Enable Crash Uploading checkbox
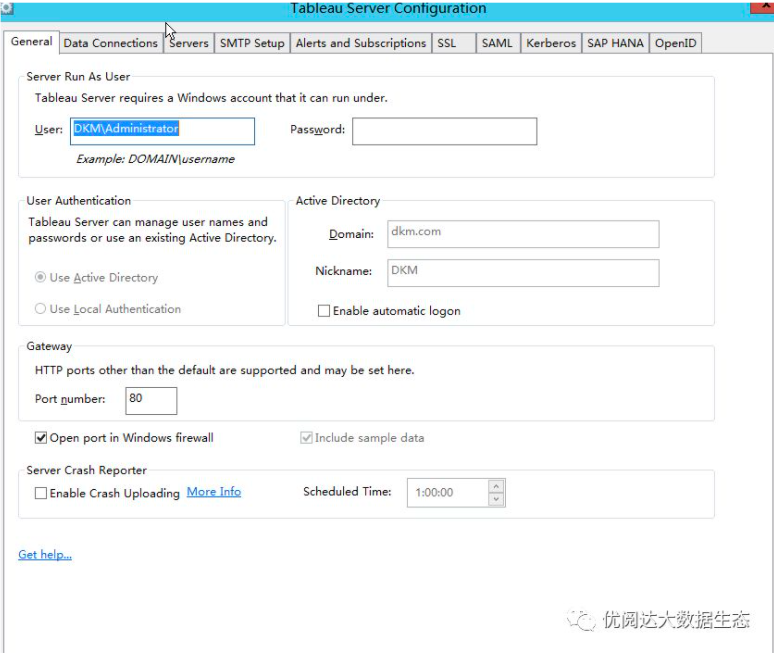 (x=41, y=493)
